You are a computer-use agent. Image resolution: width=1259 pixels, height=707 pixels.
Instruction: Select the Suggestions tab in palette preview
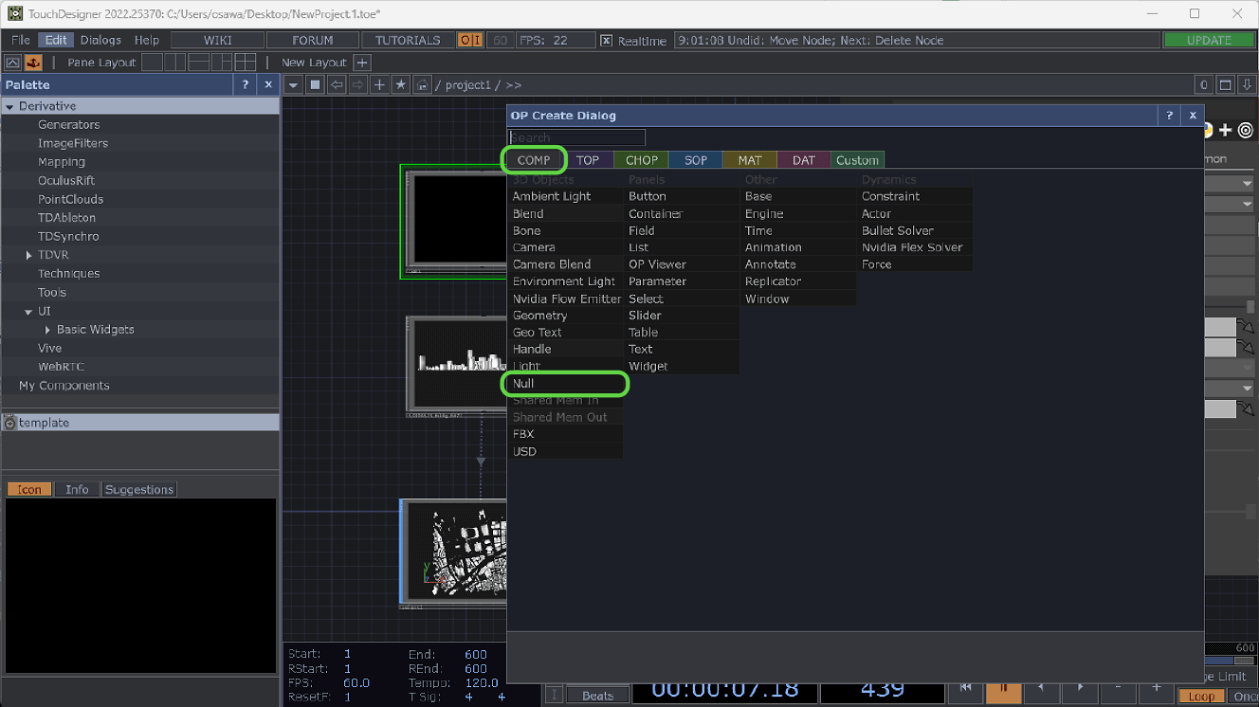139,489
